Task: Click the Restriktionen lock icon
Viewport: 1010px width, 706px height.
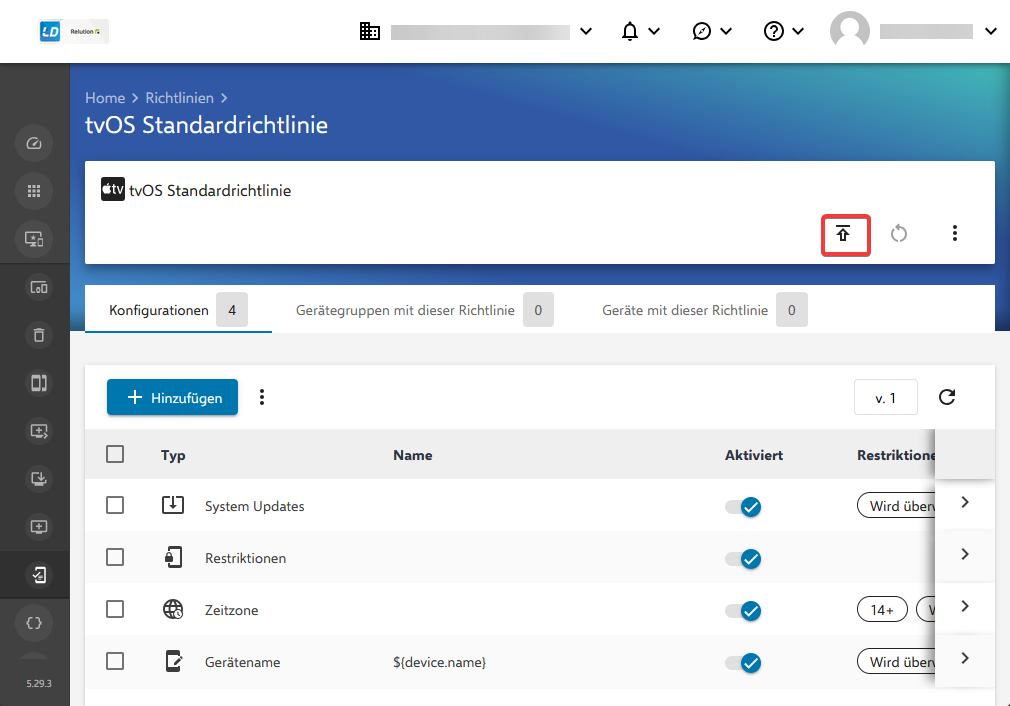Action: [x=173, y=557]
